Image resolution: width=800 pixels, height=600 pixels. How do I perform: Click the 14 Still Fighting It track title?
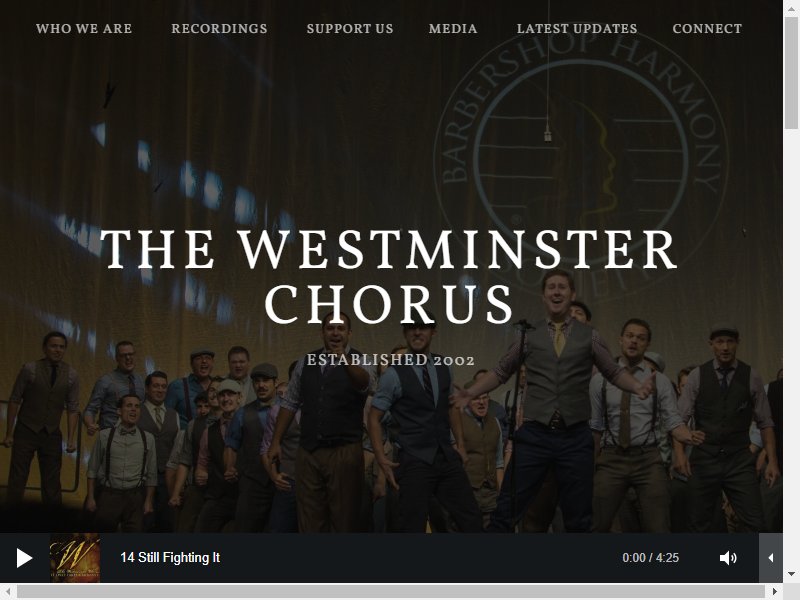[170, 558]
